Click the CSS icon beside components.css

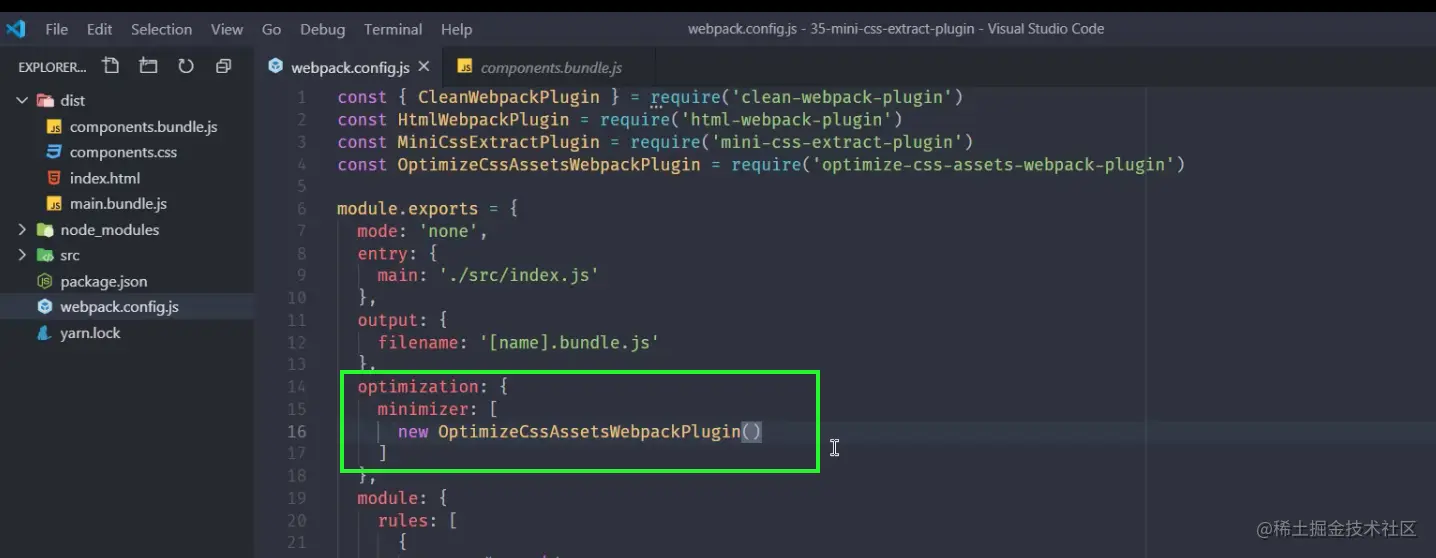(54, 152)
